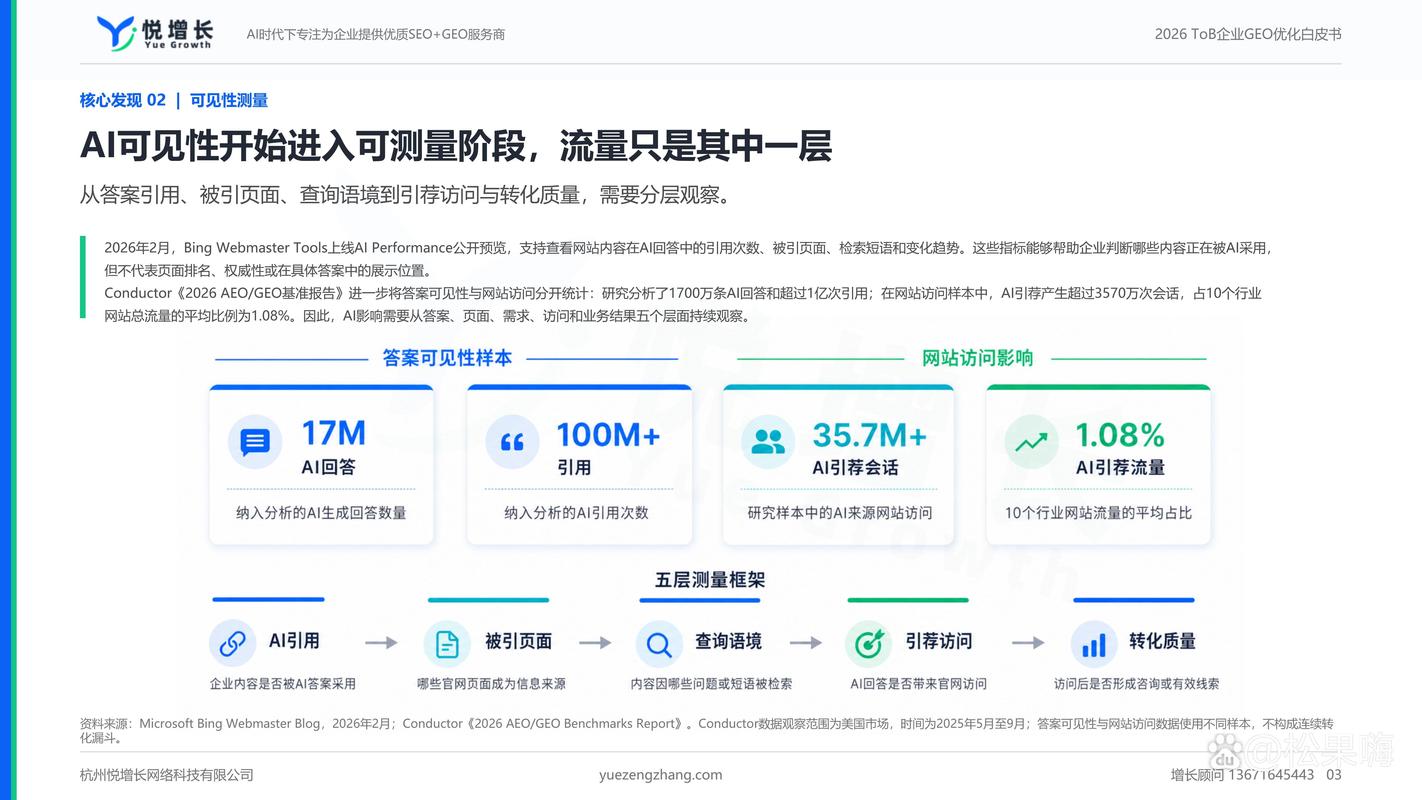This screenshot has width=1422, height=800.
Task: Click the 增长顾问 13671645443 phone number
Action: (1242, 775)
